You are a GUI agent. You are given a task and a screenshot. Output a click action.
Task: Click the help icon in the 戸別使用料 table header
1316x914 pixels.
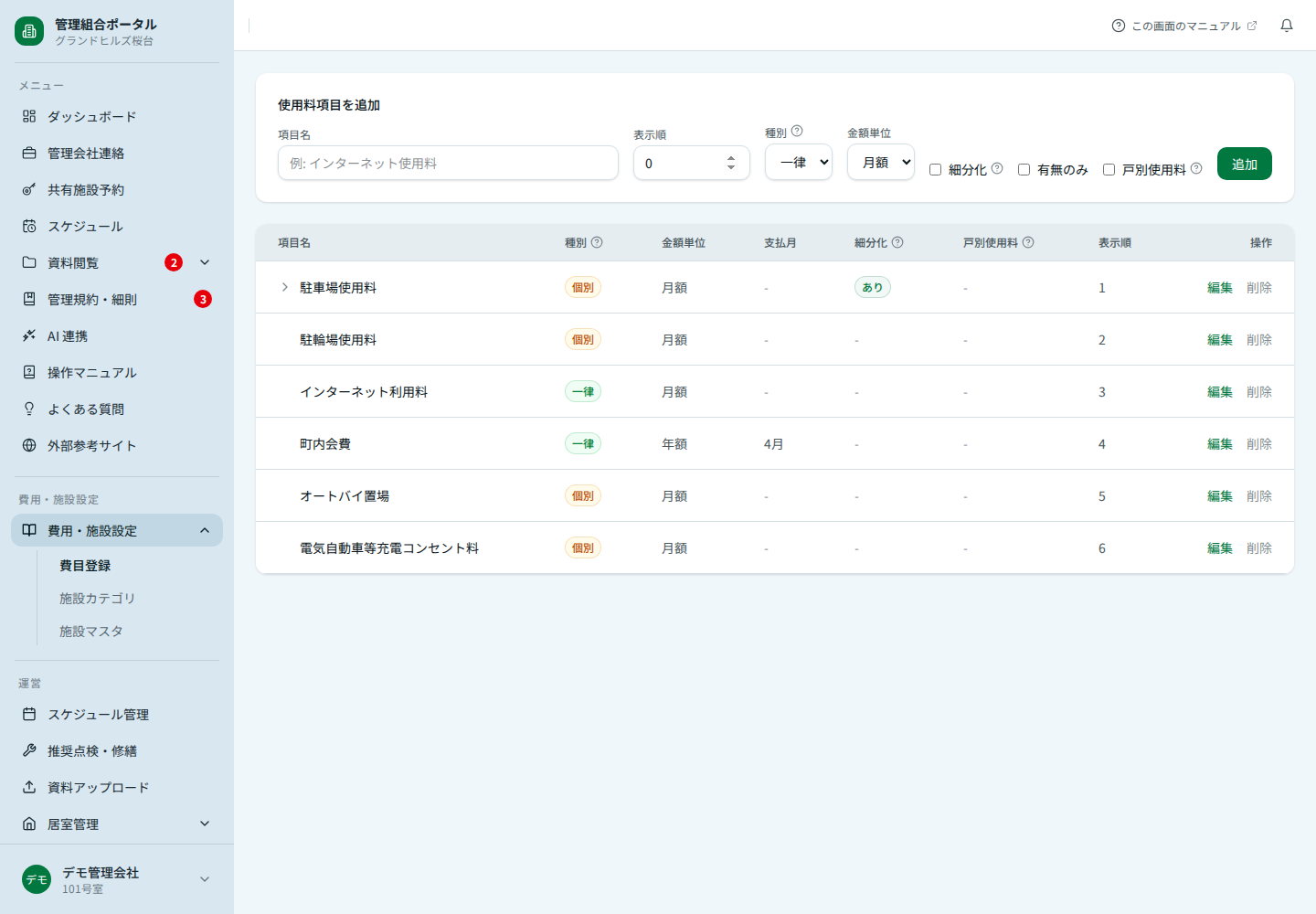pyautogui.click(x=1028, y=242)
